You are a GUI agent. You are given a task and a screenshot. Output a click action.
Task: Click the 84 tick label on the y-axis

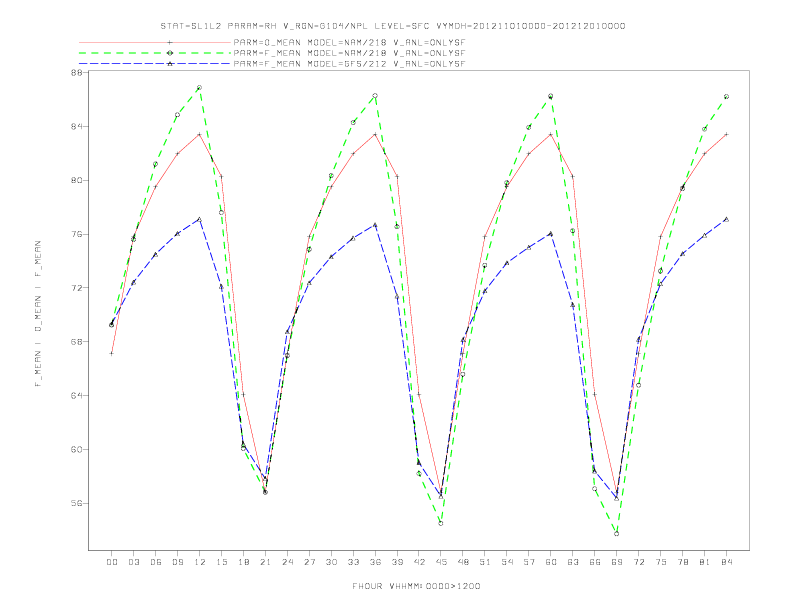tap(76, 126)
